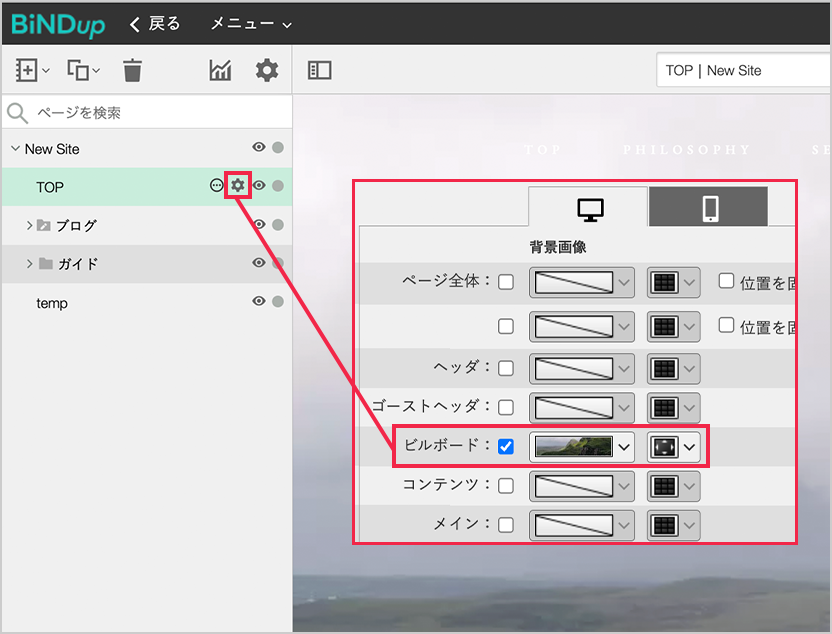Uncheck the ビルボード background checkbox

506,446
